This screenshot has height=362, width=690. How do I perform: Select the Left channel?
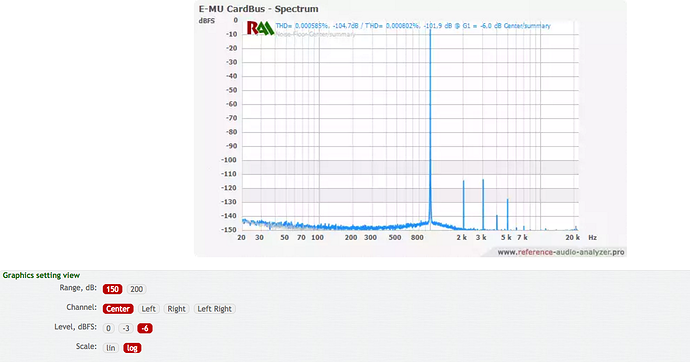(x=148, y=309)
